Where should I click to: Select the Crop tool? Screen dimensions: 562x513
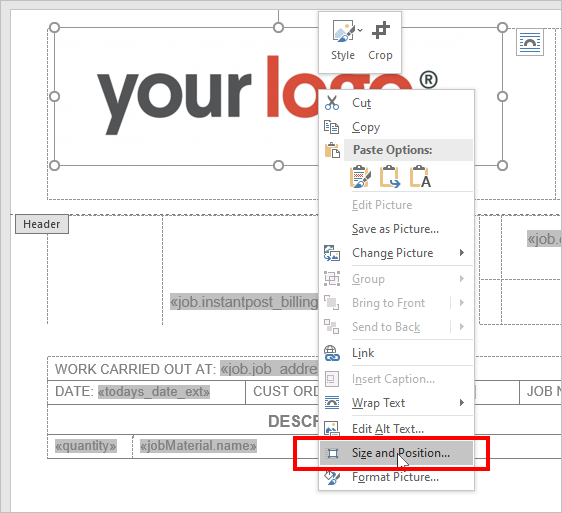[x=380, y=39]
